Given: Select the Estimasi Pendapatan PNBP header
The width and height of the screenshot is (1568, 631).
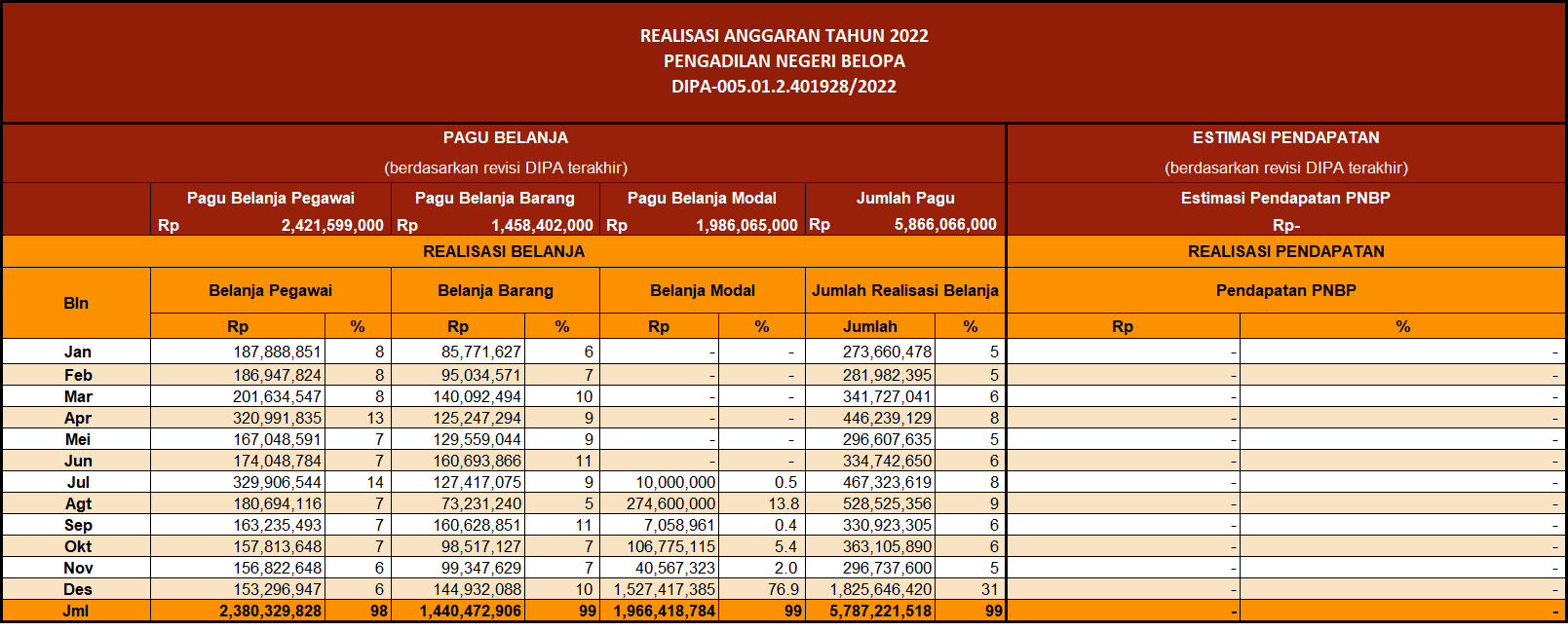Looking at the screenshot, I should pyautogui.click(x=1285, y=198).
